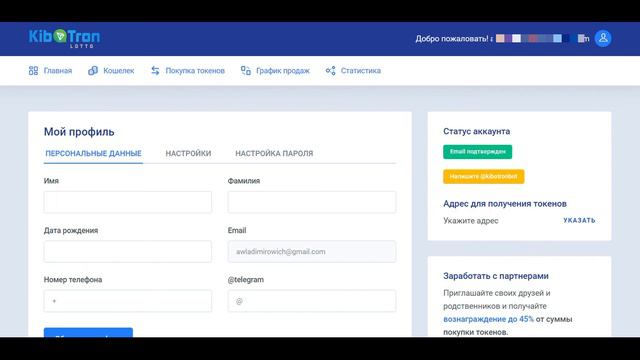The height and width of the screenshot is (360, 640).
Task: Click the green Email подтвержден badge
Action: pyautogui.click(x=478, y=152)
